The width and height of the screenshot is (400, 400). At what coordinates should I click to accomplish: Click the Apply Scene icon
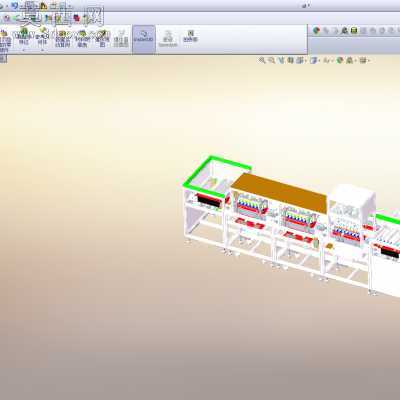coord(349,60)
